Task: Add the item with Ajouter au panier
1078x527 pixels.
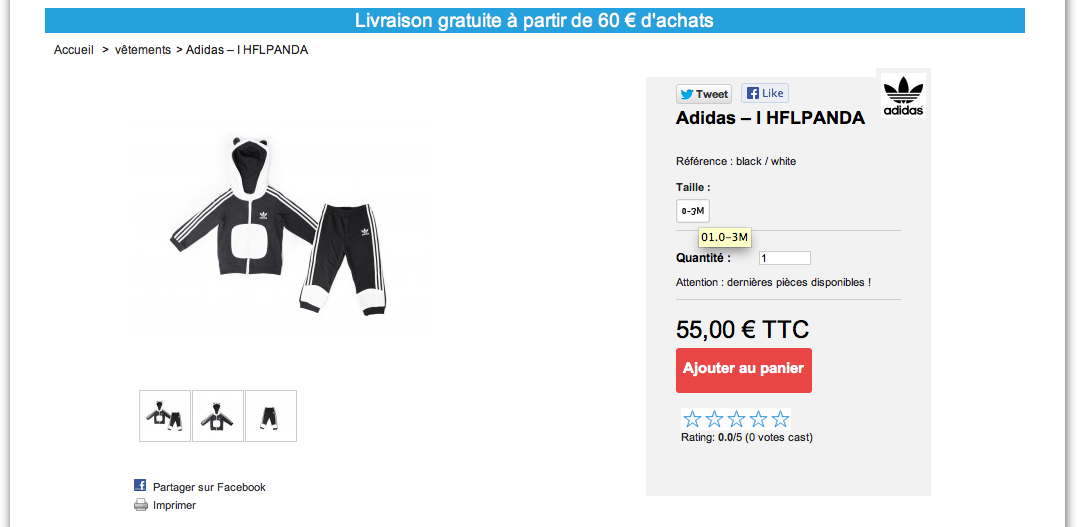Action: tap(744, 370)
